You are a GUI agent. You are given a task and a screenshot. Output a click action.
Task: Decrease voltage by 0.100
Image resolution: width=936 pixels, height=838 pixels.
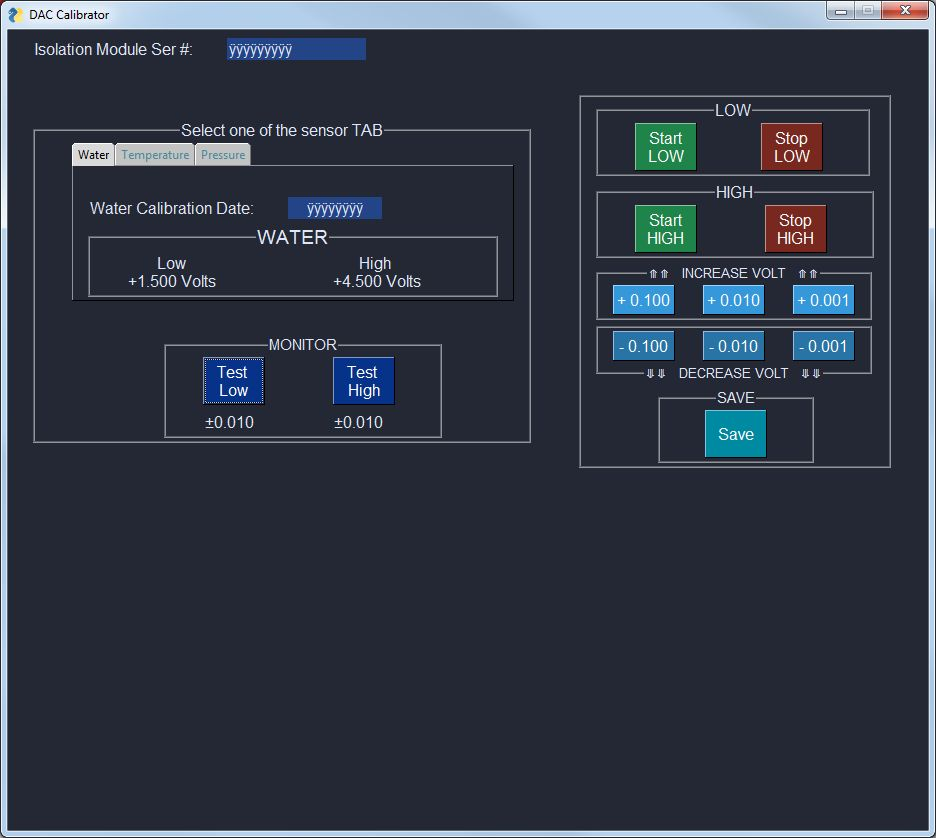pyautogui.click(x=643, y=346)
